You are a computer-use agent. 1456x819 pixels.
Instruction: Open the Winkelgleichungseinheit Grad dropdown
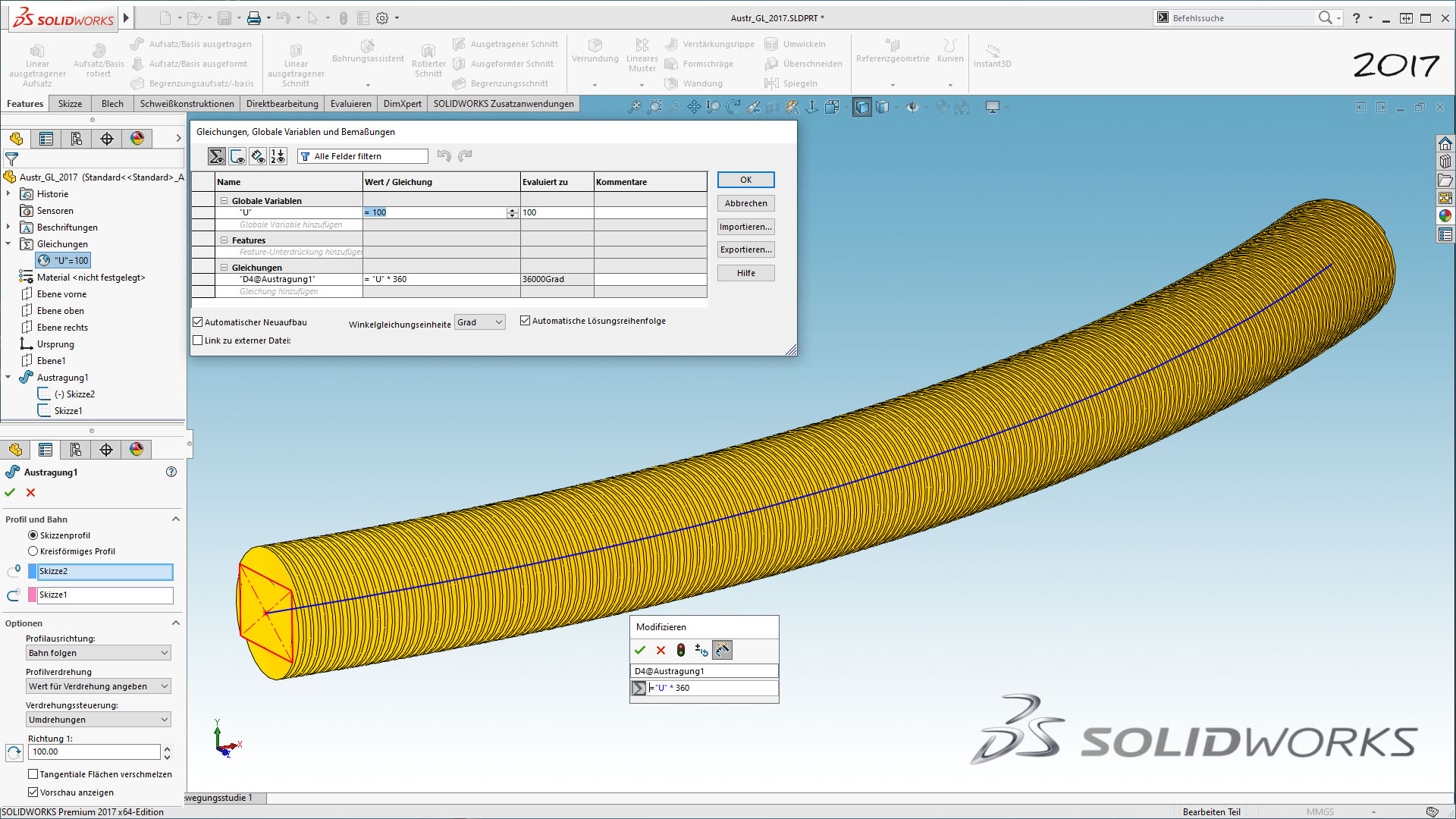(479, 322)
